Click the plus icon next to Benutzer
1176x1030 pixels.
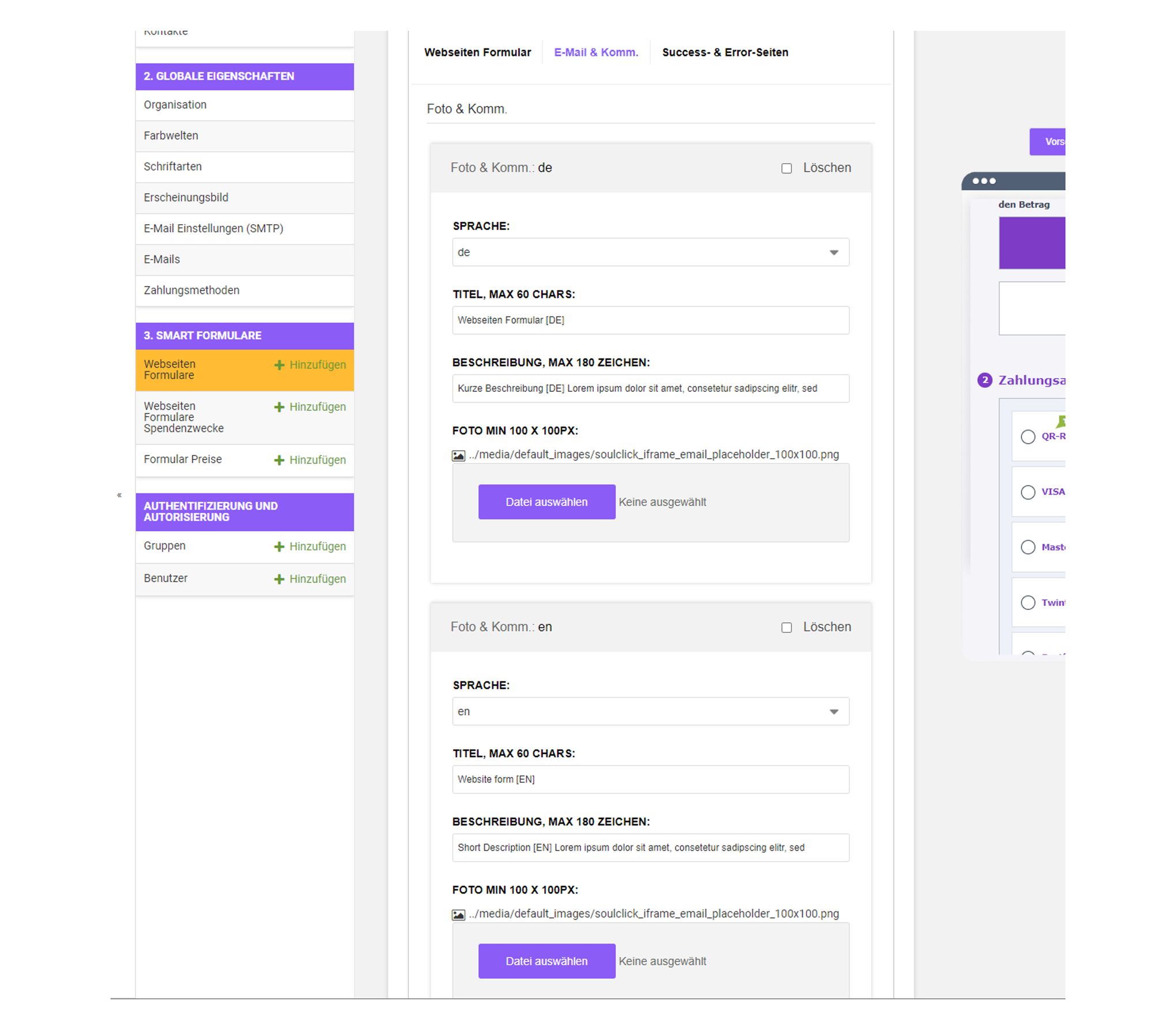click(279, 579)
